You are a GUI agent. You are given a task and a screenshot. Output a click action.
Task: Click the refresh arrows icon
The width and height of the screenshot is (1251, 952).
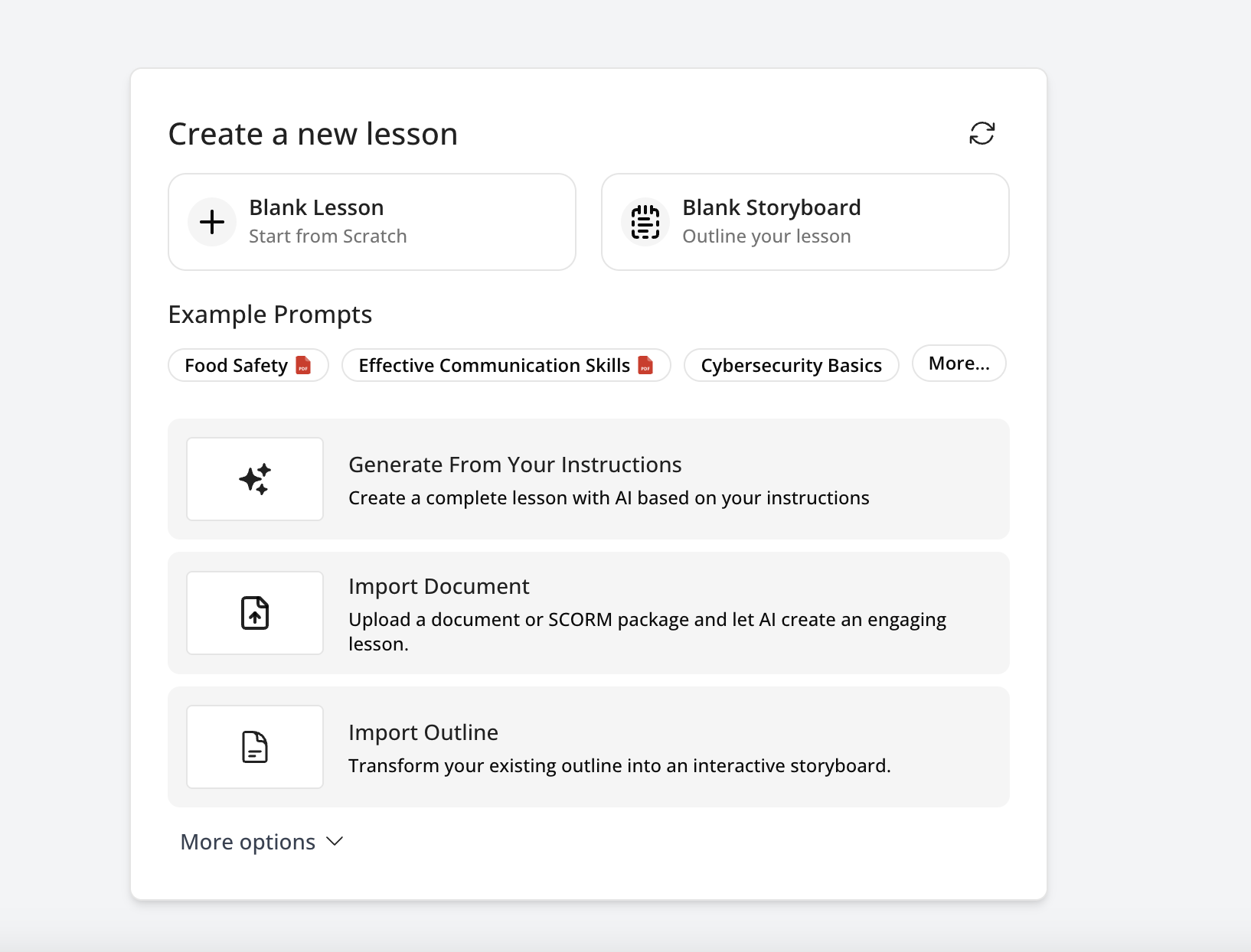[x=982, y=133]
